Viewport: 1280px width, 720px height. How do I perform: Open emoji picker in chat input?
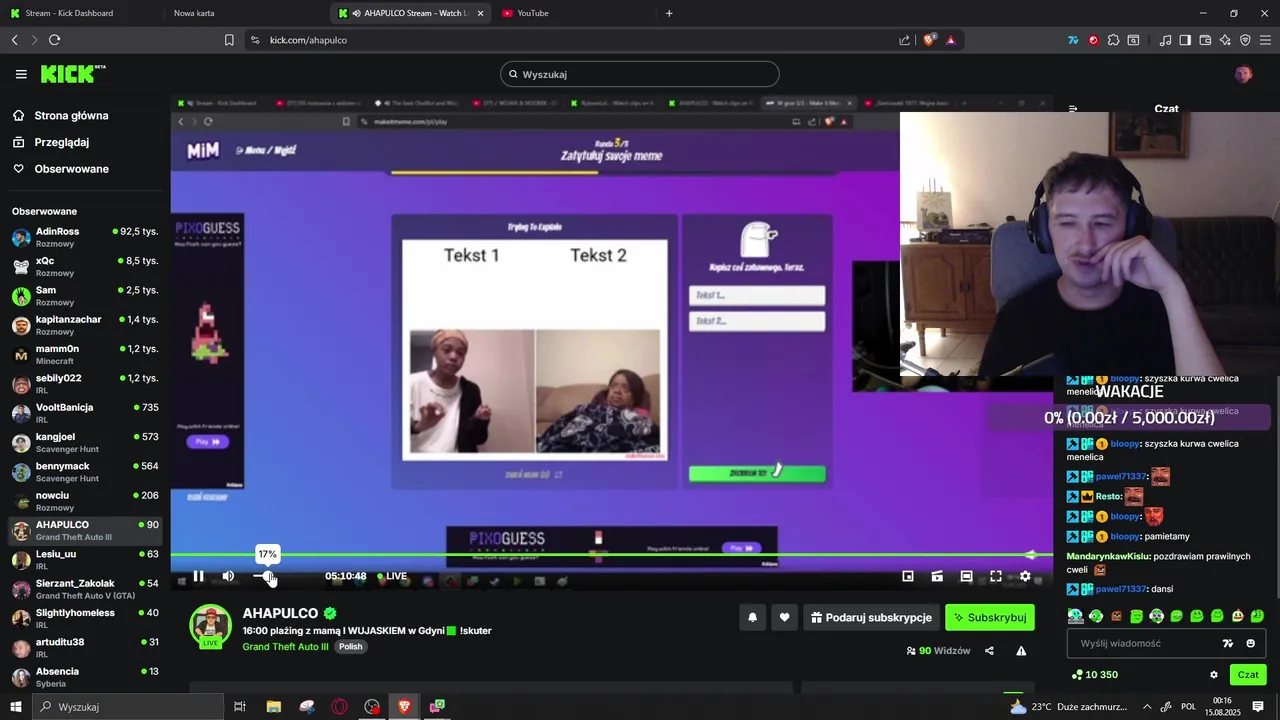click(x=1250, y=644)
